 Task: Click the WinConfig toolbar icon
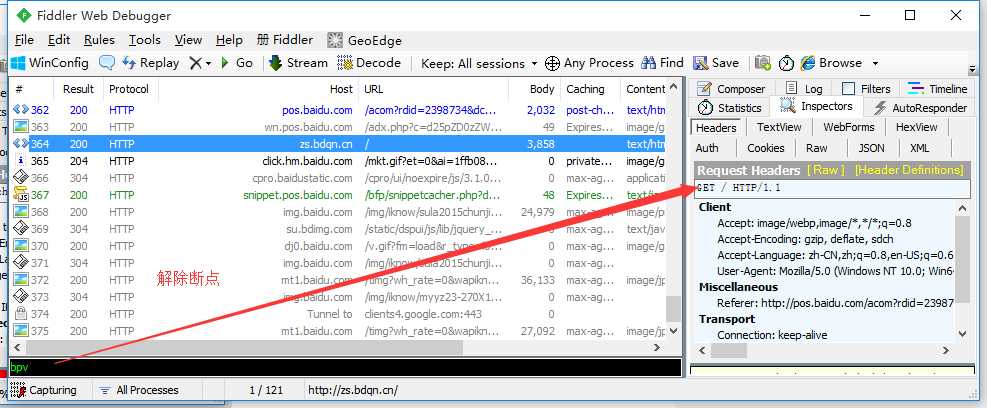18,63
